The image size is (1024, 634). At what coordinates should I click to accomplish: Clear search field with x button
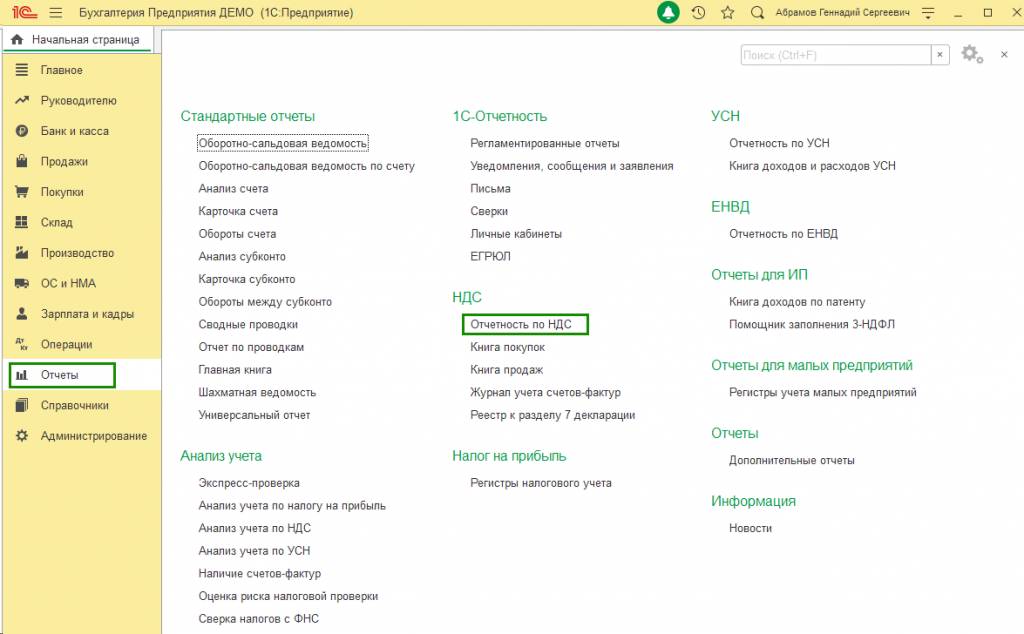click(x=940, y=55)
